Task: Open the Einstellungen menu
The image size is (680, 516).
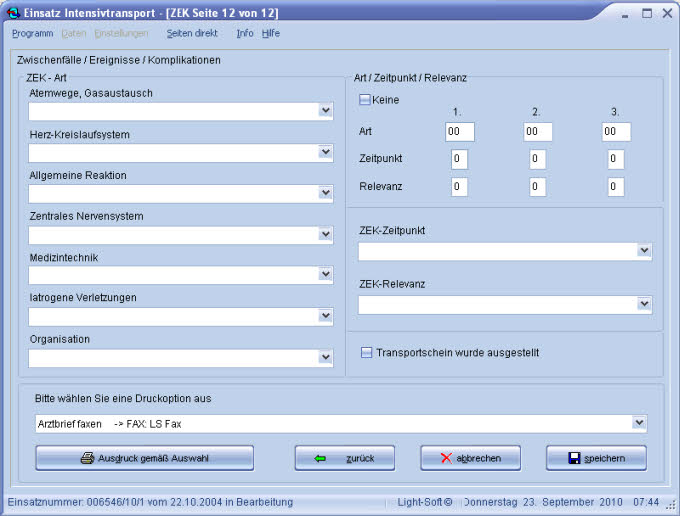Action: pos(121,33)
